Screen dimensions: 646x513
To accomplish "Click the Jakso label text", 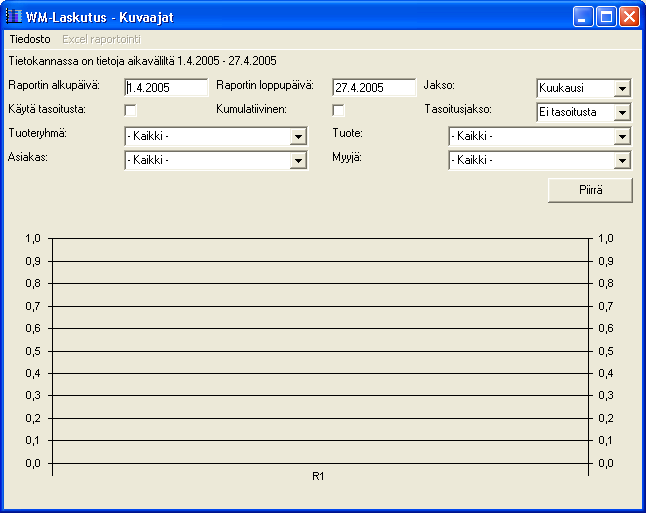I will click(x=439, y=85).
